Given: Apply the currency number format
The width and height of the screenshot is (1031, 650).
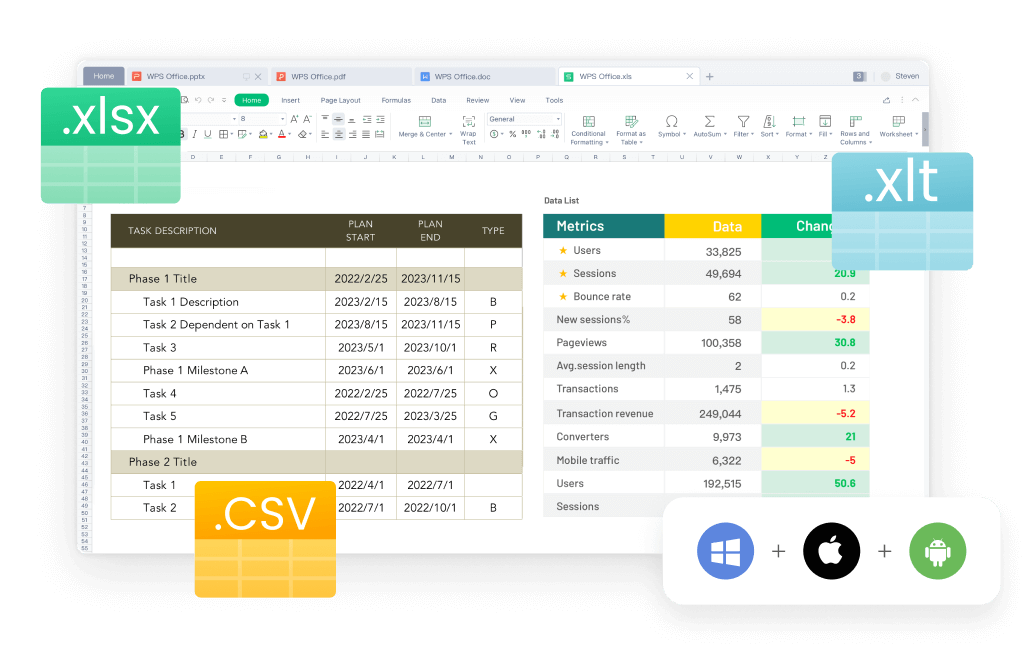Looking at the screenshot, I should click(x=494, y=134).
